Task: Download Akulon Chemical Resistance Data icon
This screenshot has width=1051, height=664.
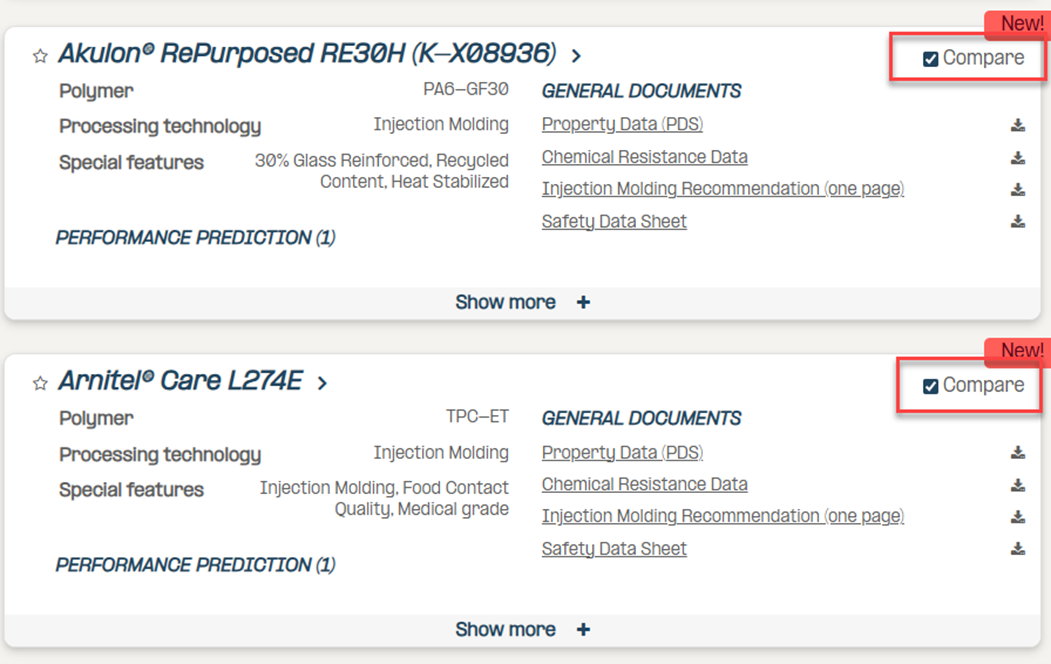Action: pyautogui.click(x=1017, y=158)
